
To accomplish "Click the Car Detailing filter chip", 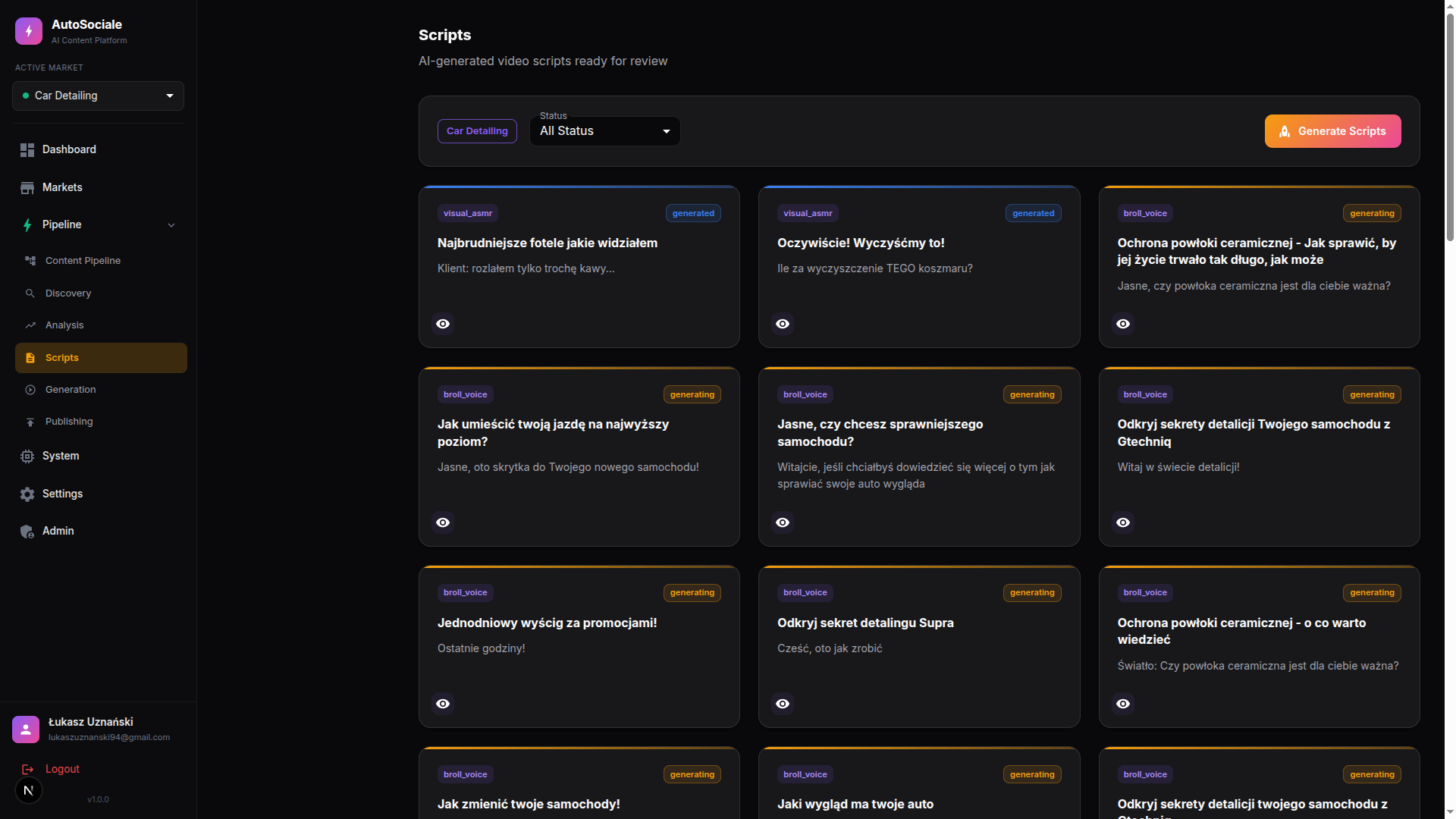I will coord(476,130).
